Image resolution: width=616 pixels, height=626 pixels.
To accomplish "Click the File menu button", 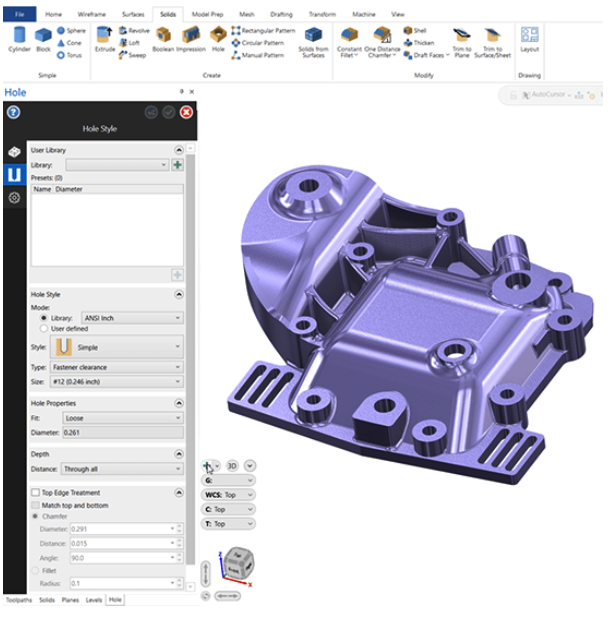I will coord(19,15).
